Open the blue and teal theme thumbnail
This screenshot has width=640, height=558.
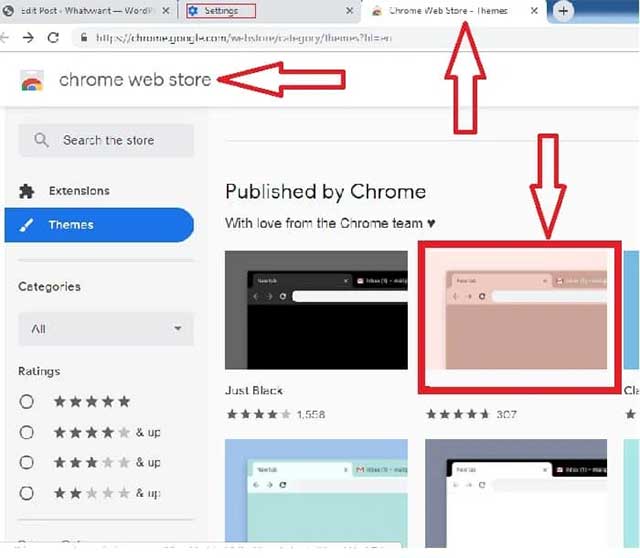point(316,493)
